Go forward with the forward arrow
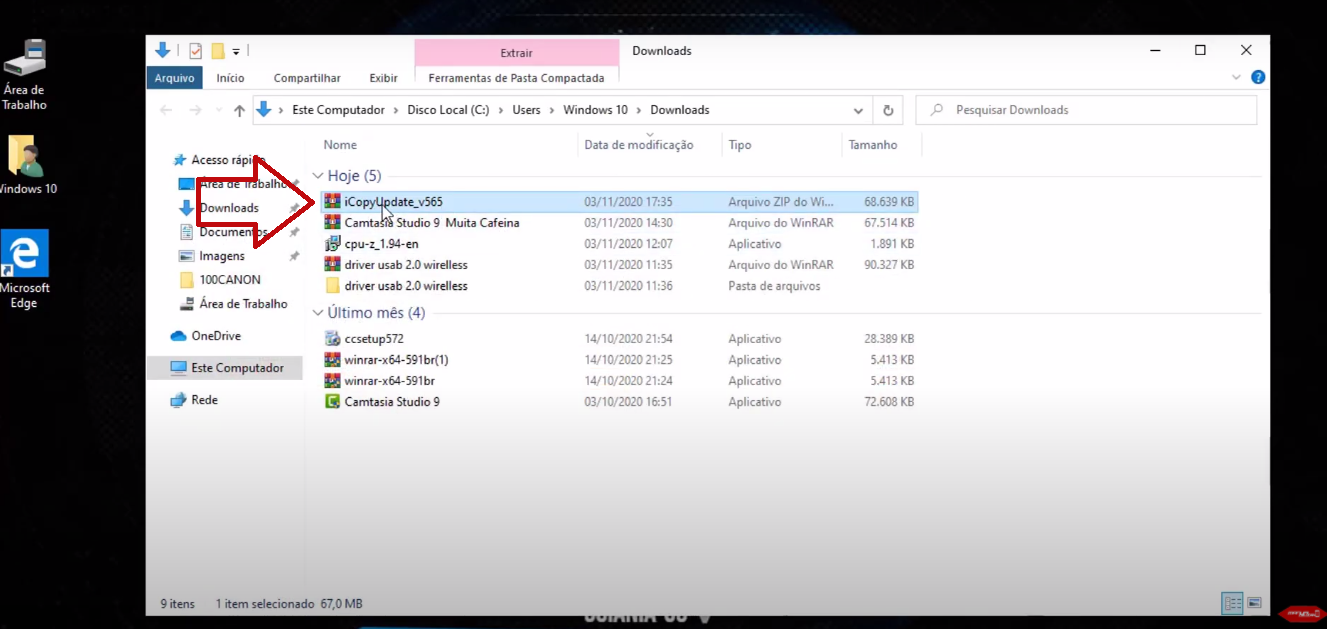The image size is (1327, 629). coord(196,110)
